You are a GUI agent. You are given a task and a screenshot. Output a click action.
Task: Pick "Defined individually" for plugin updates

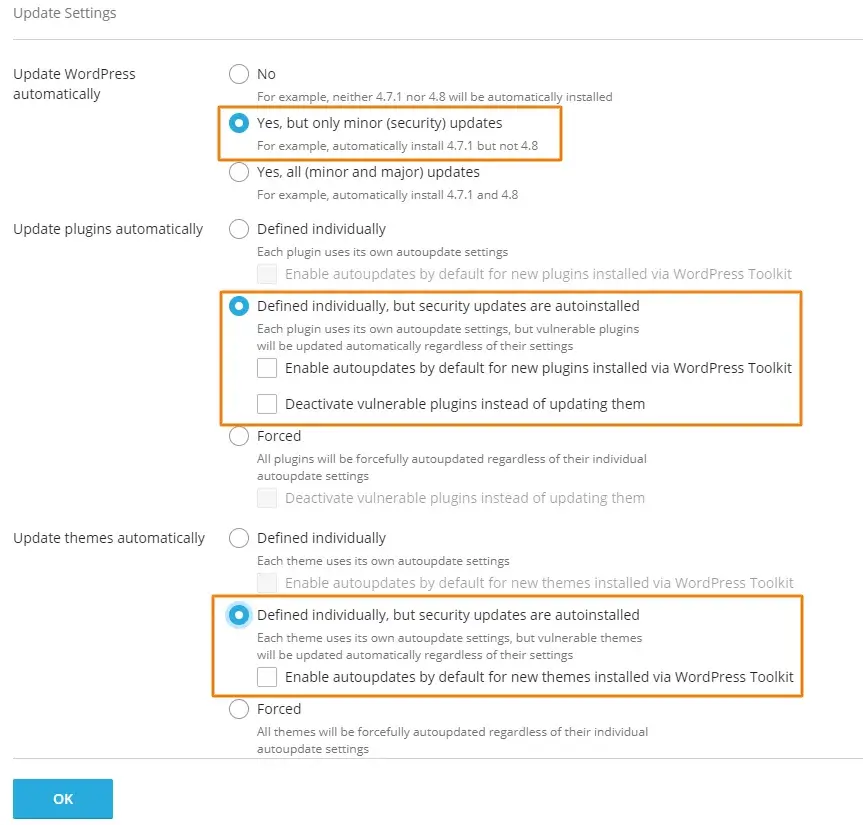[x=239, y=229]
